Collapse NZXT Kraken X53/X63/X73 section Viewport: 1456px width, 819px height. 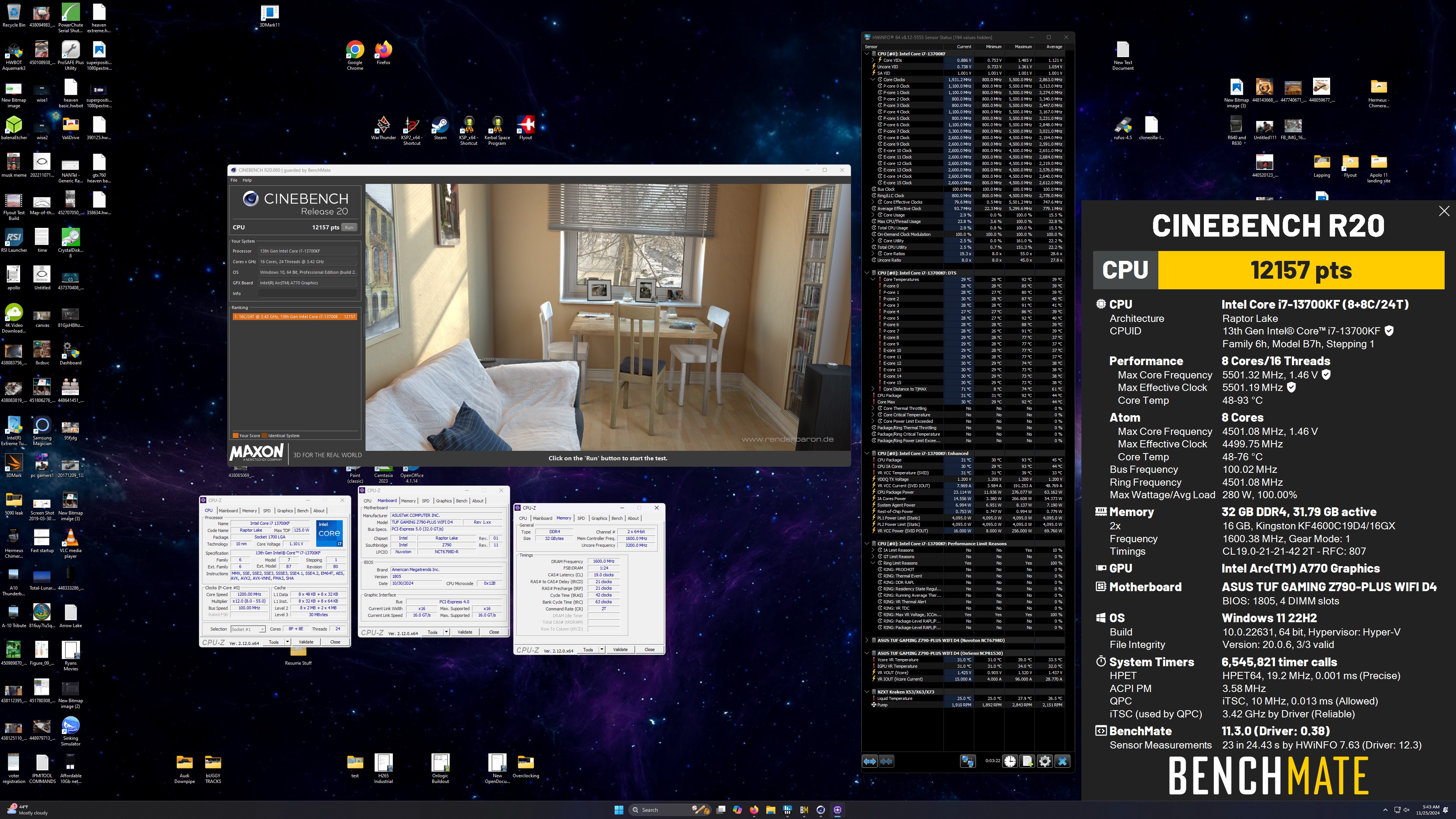[867, 692]
